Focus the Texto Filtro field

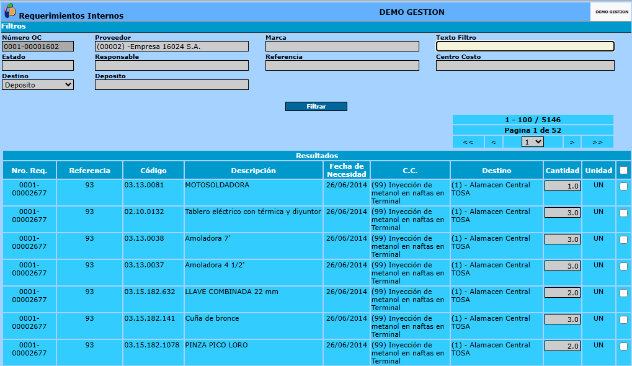[525, 46]
